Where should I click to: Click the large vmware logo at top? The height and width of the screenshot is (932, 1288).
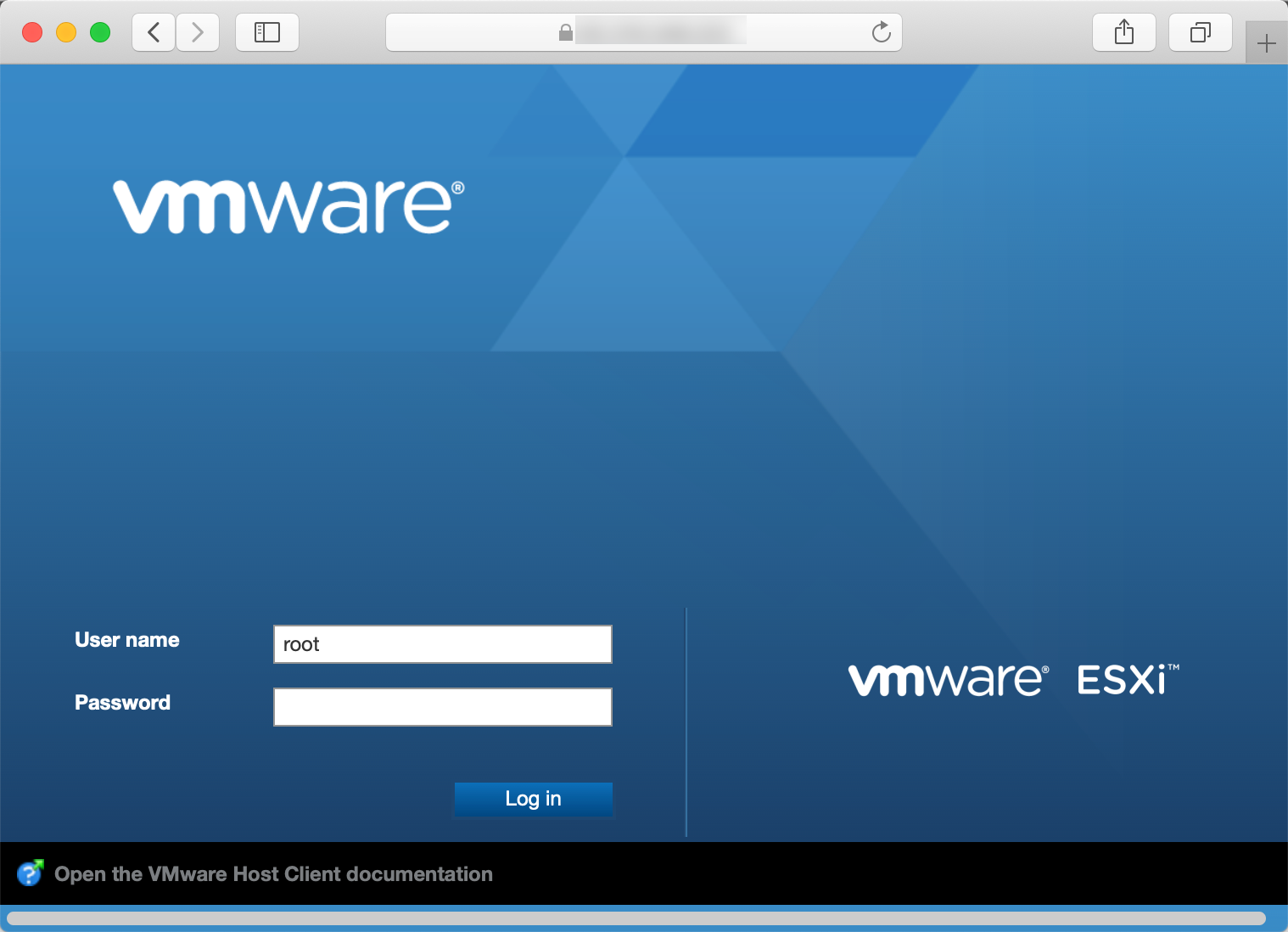point(288,206)
